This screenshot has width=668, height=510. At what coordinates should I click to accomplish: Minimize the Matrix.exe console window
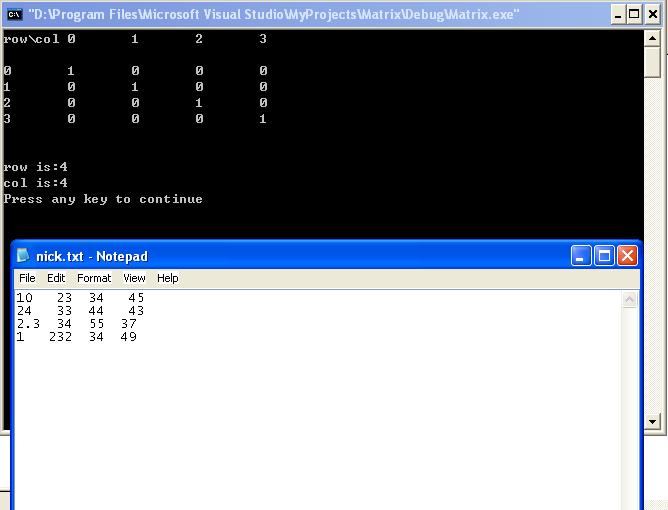coord(617,15)
